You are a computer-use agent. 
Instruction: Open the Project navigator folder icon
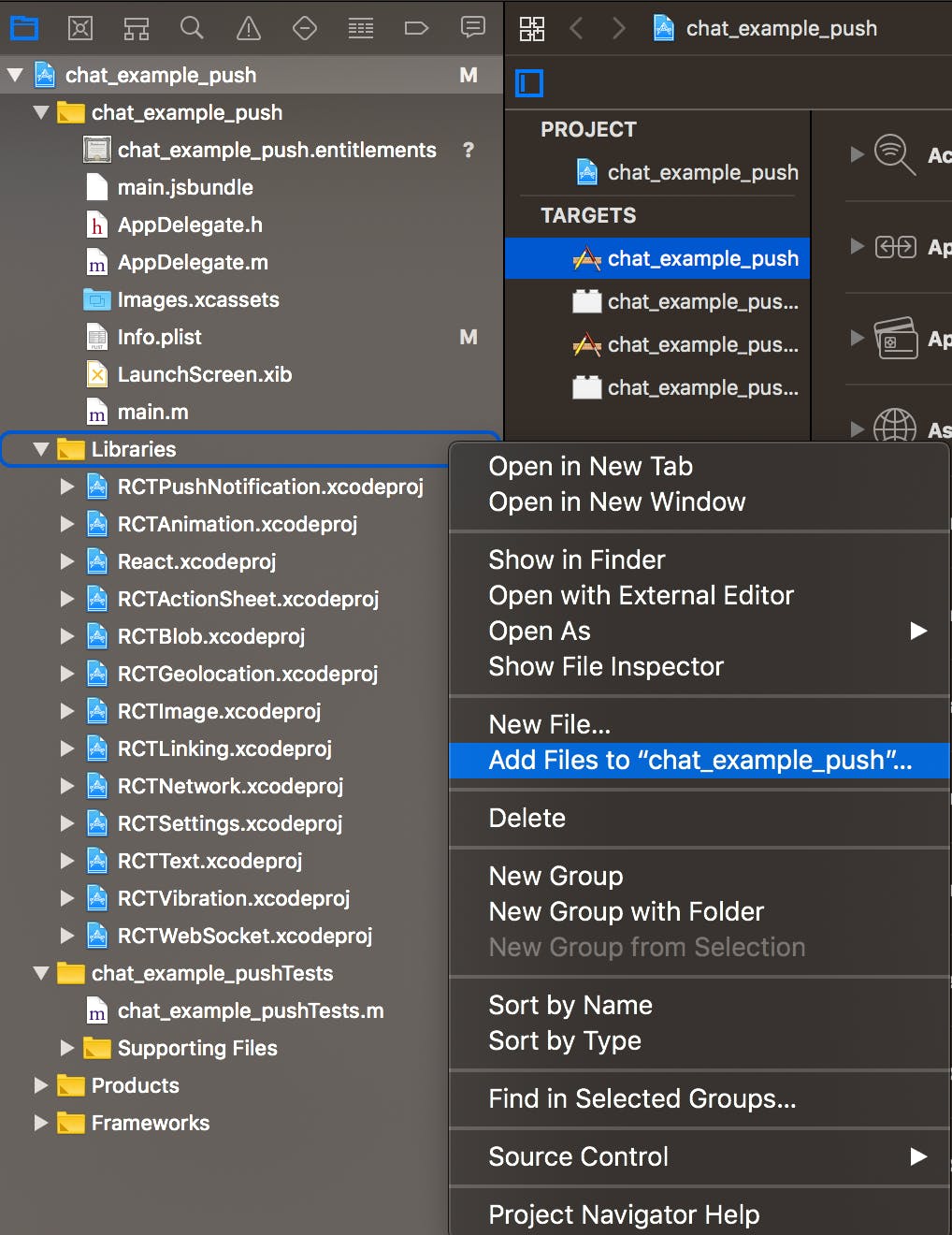(x=24, y=27)
